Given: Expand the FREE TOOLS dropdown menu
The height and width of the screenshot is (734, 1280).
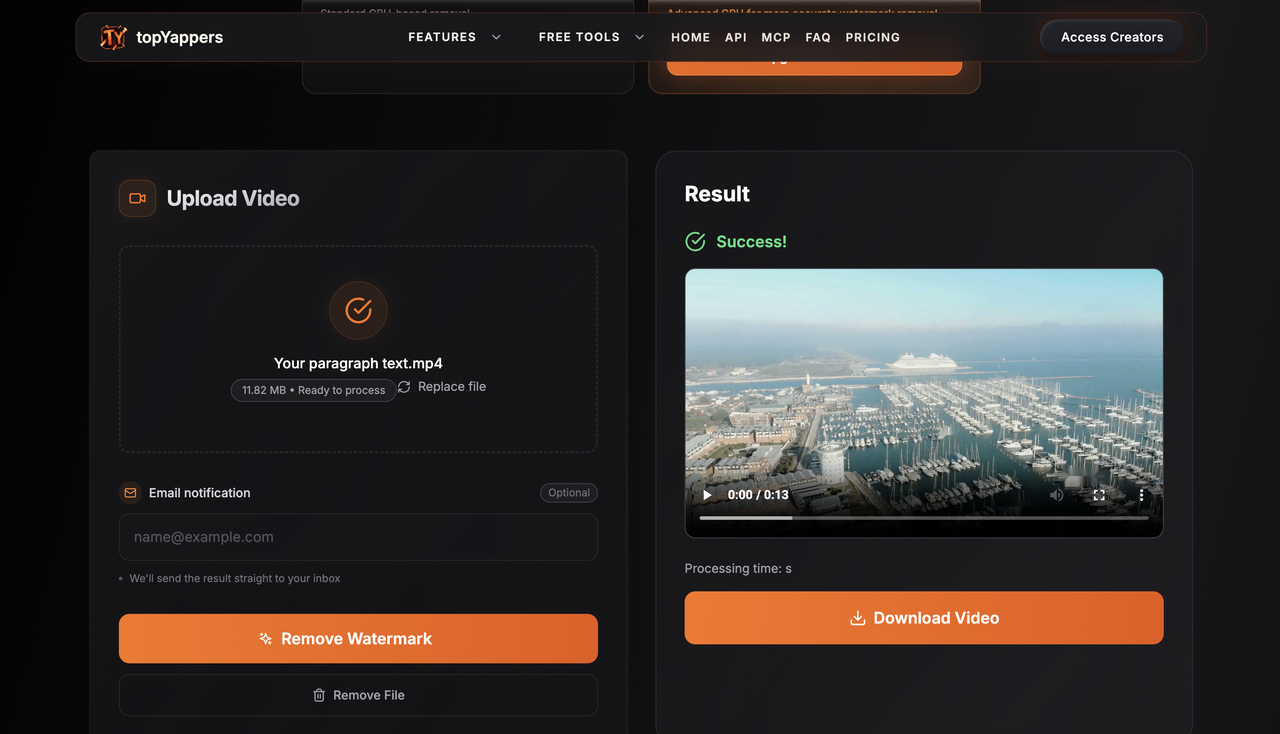Looking at the screenshot, I should [x=592, y=37].
